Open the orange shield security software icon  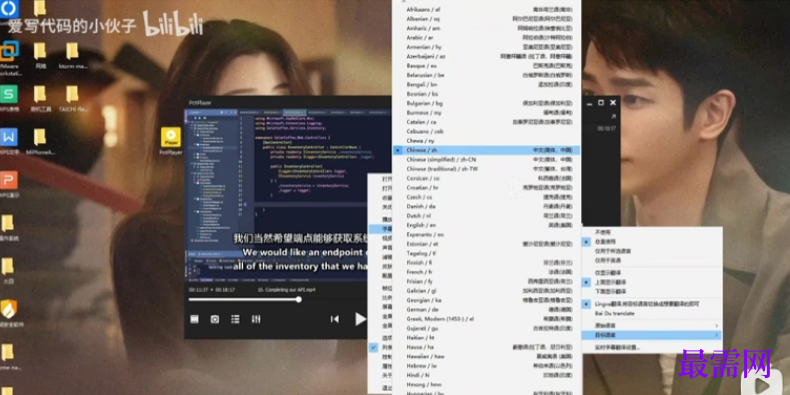[9, 313]
